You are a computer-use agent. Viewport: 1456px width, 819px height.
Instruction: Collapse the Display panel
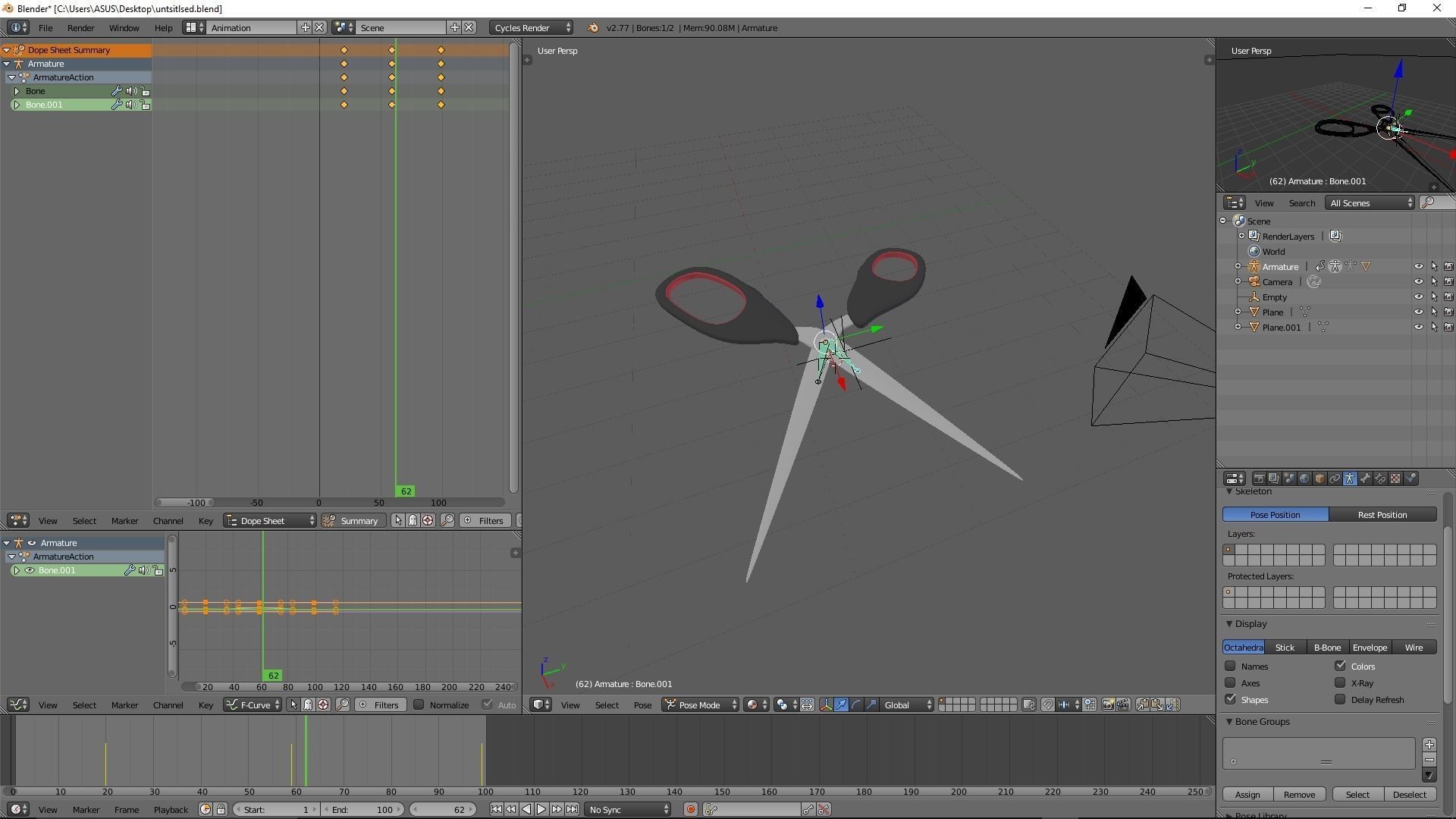click(x=1229, y=623)
